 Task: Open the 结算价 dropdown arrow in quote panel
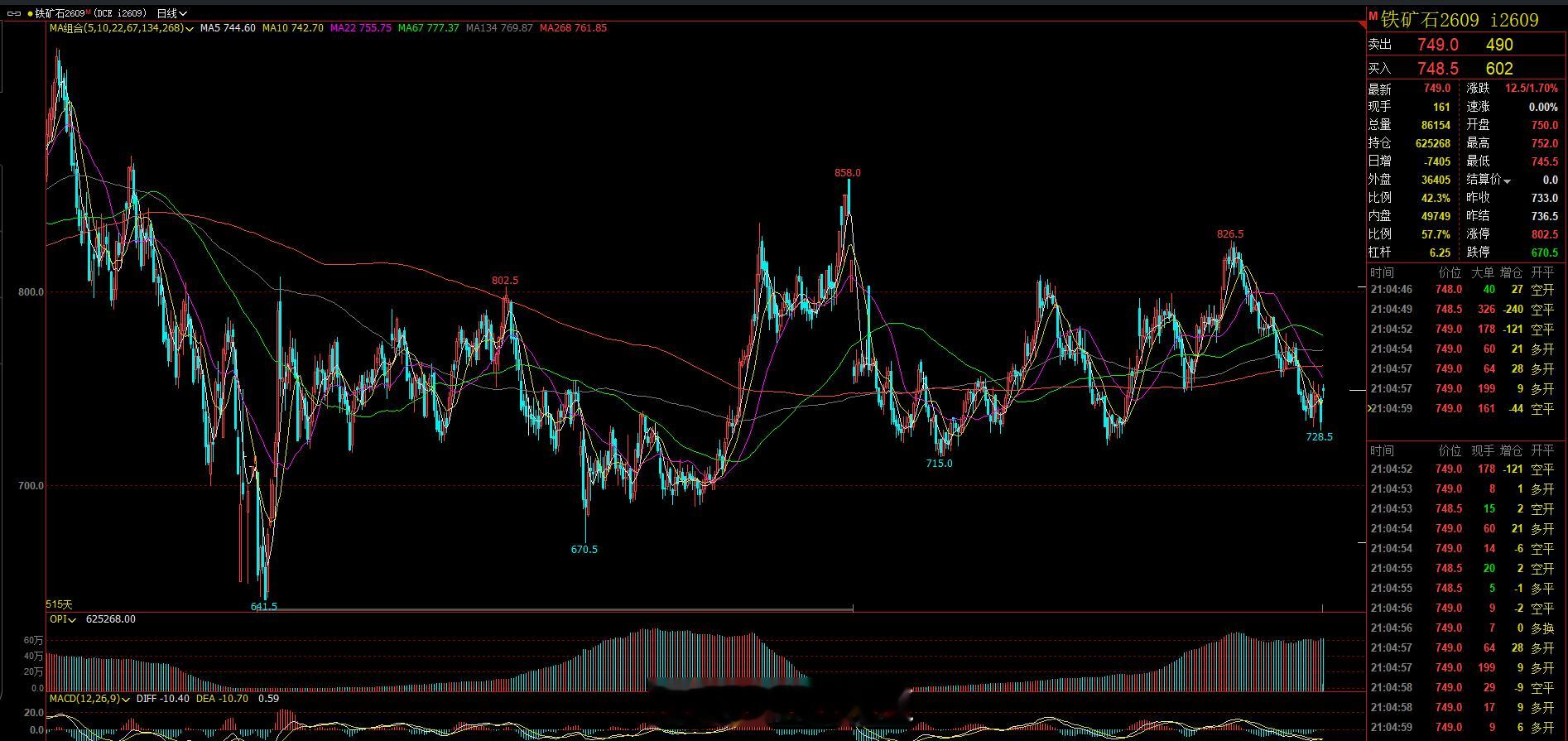1507,180
